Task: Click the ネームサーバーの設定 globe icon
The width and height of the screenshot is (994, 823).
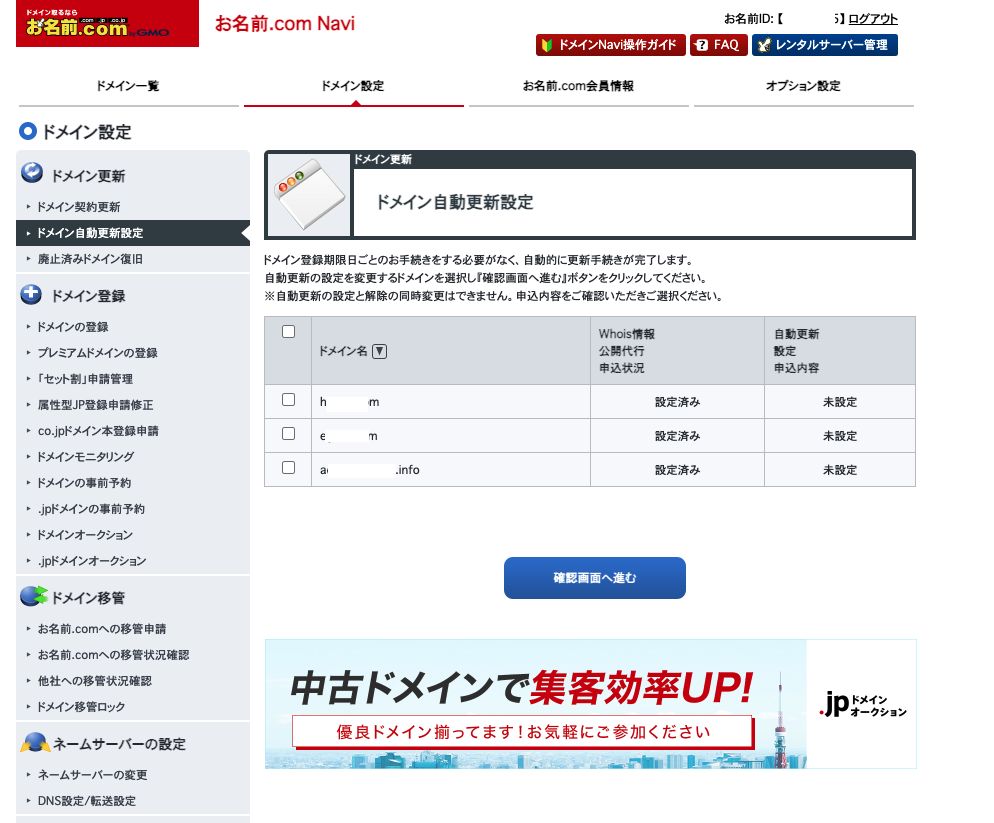Action: [x=35, y=742]
